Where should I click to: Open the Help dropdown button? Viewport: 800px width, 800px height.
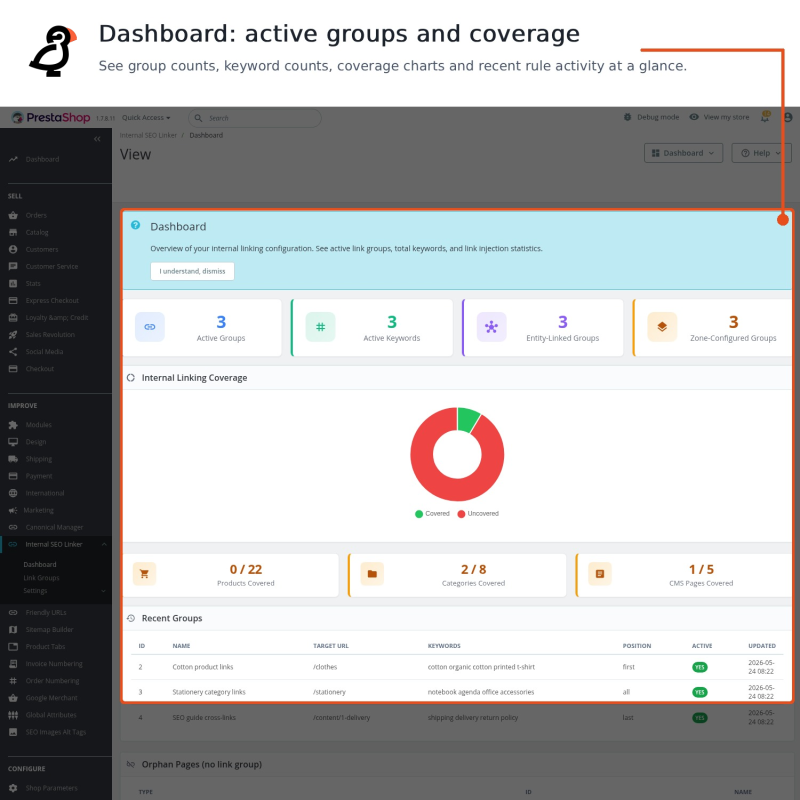click(761, 153)
